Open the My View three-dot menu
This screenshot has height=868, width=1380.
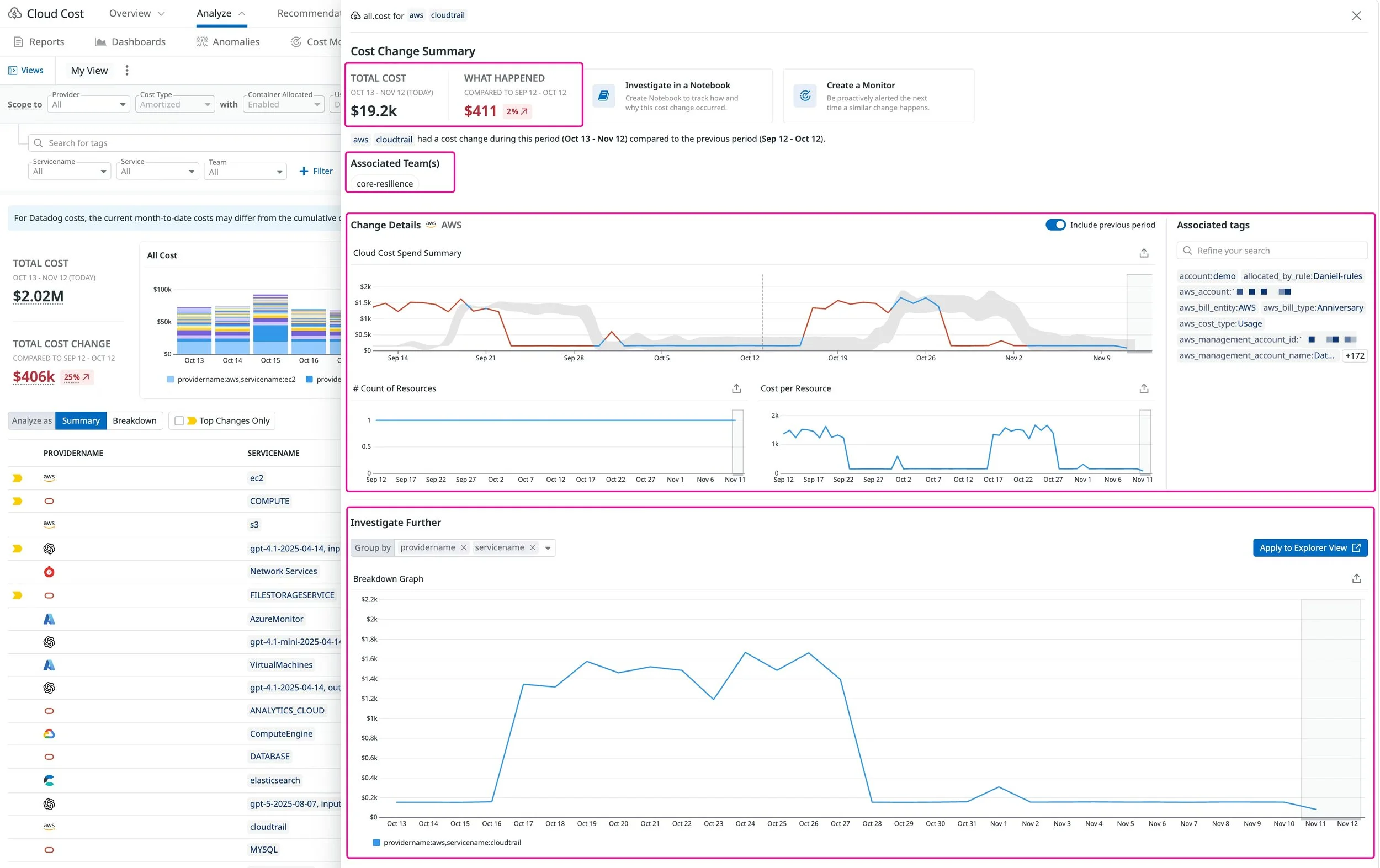tap(126, 71)
